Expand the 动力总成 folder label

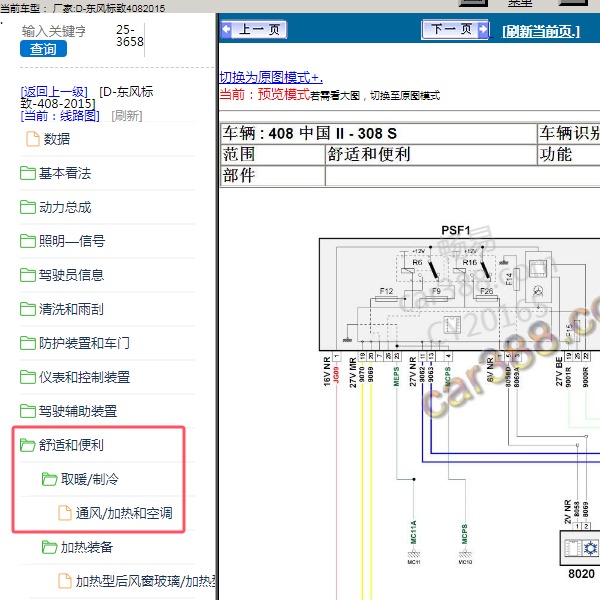65,207
